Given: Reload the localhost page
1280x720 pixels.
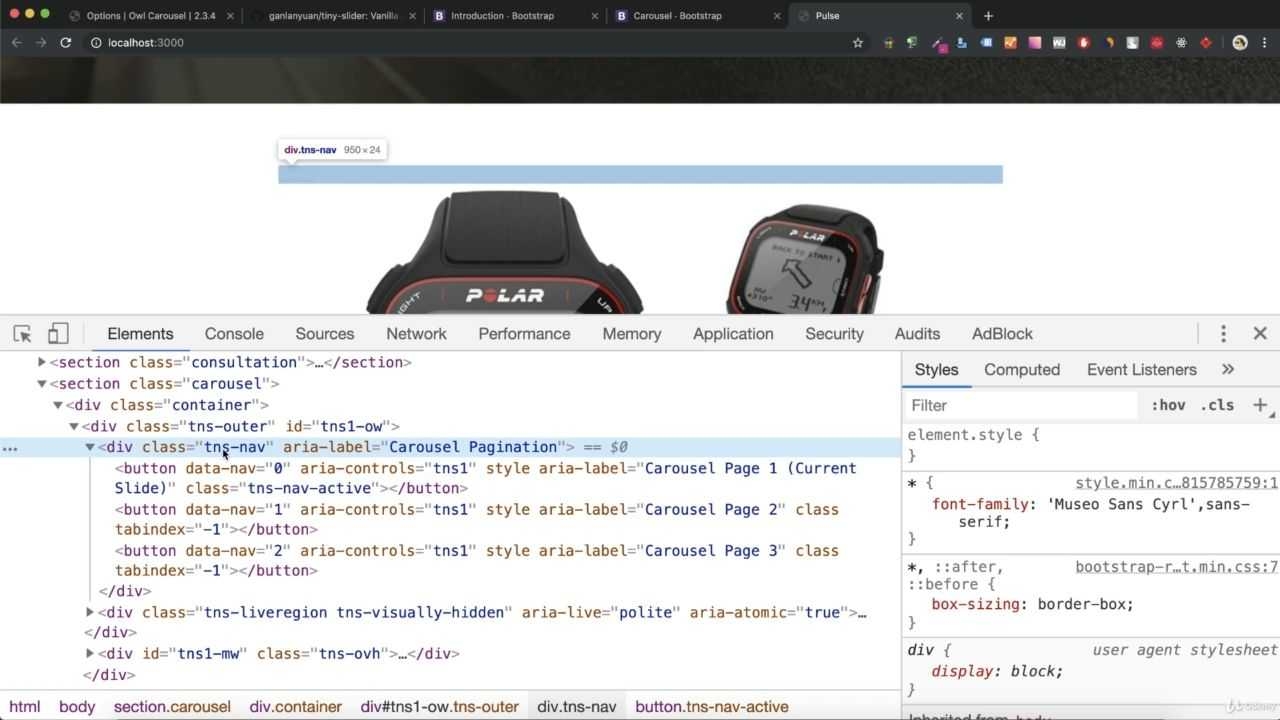Looking at the screenshot, I should (66, 43).
